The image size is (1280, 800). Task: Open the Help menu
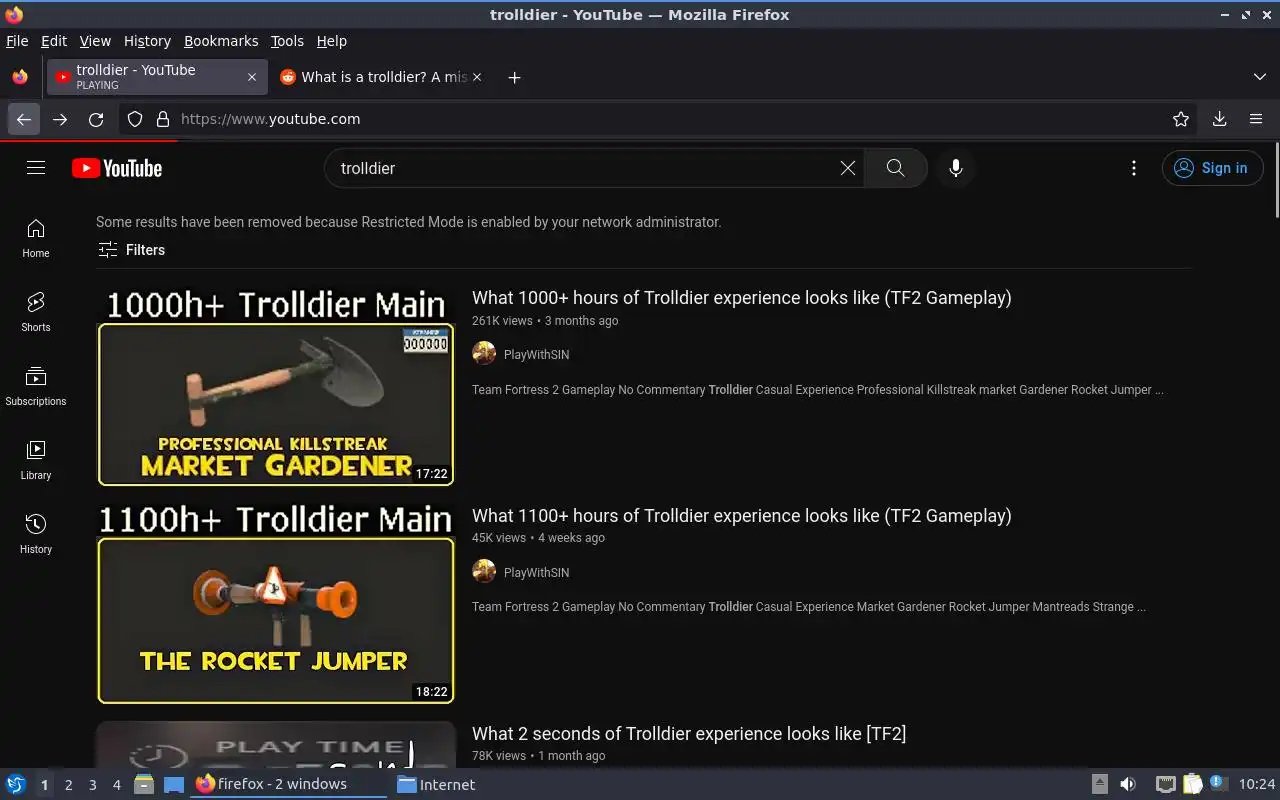pos(332,41)
